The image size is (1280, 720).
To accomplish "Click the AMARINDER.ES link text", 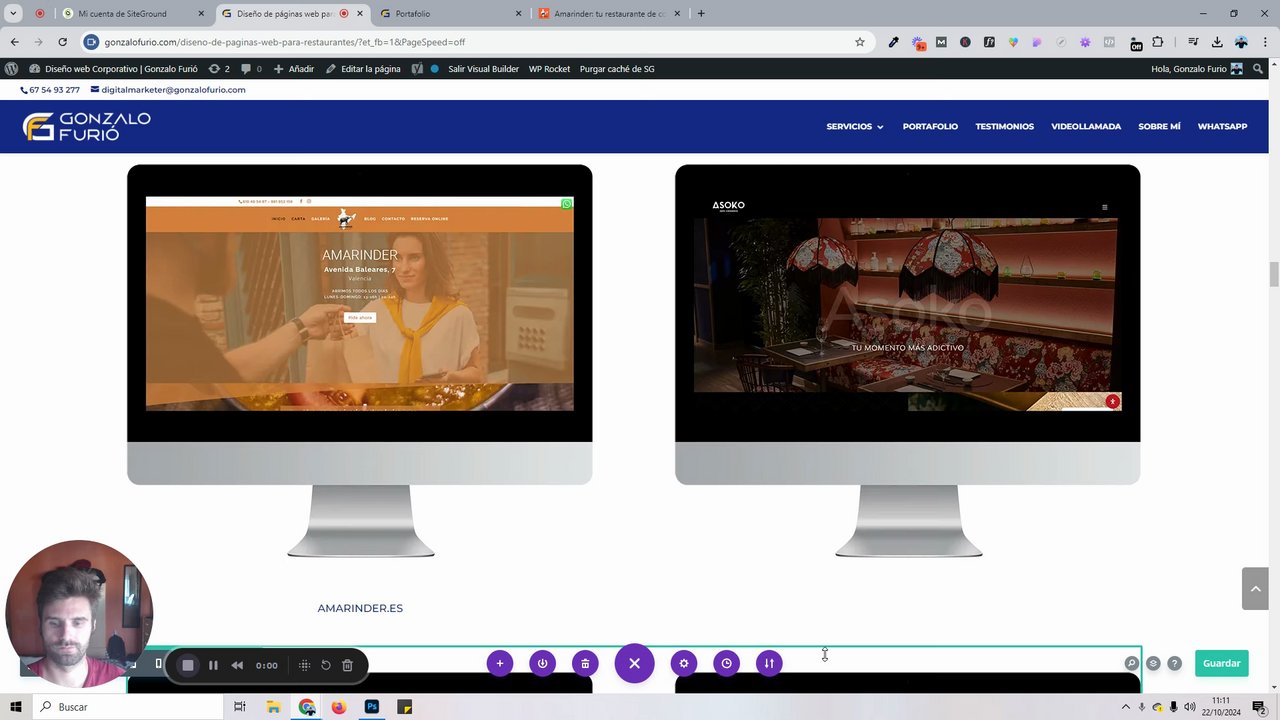I will (360, 608).
